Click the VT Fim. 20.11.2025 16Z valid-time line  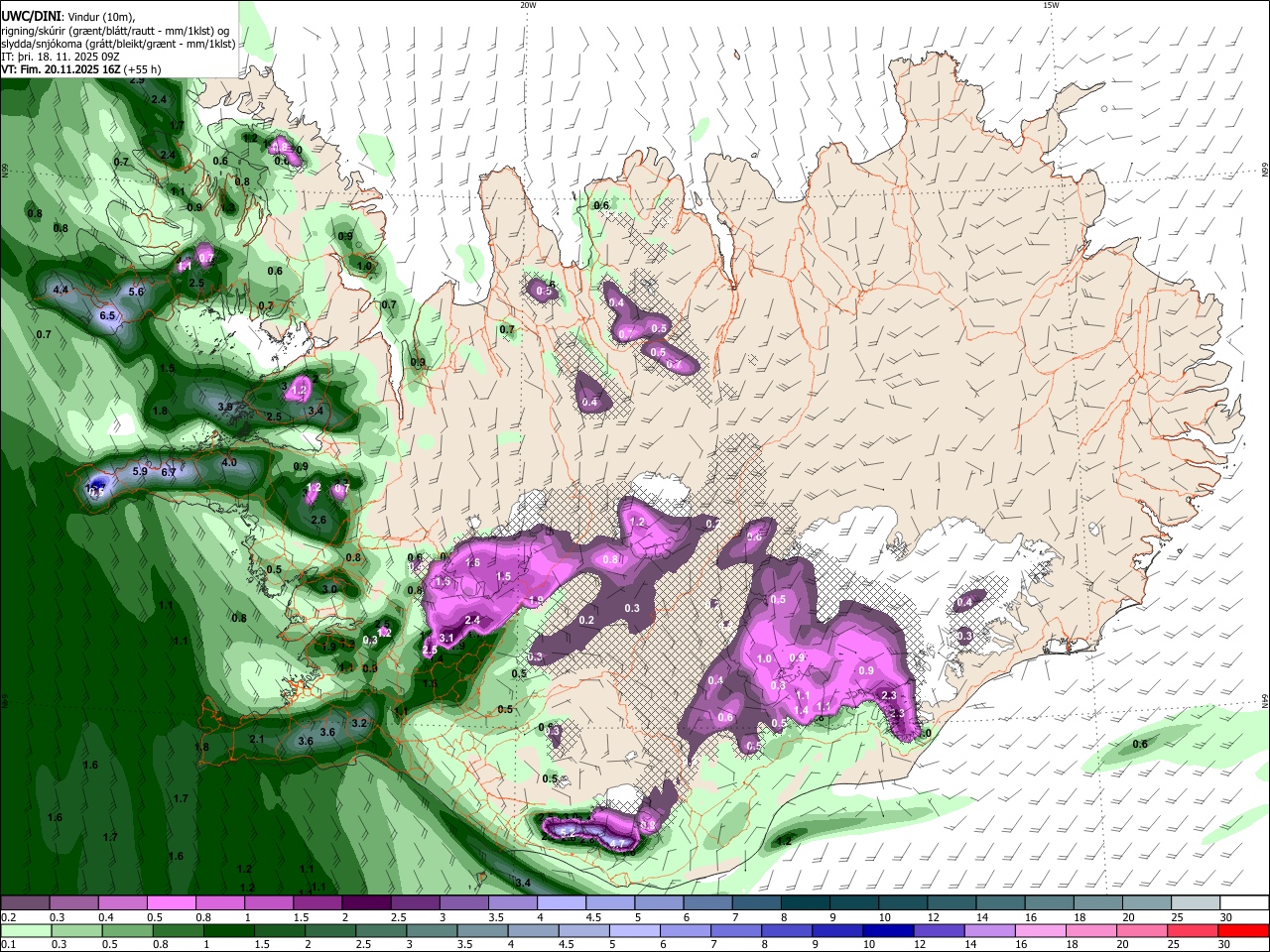click(80, 69)
